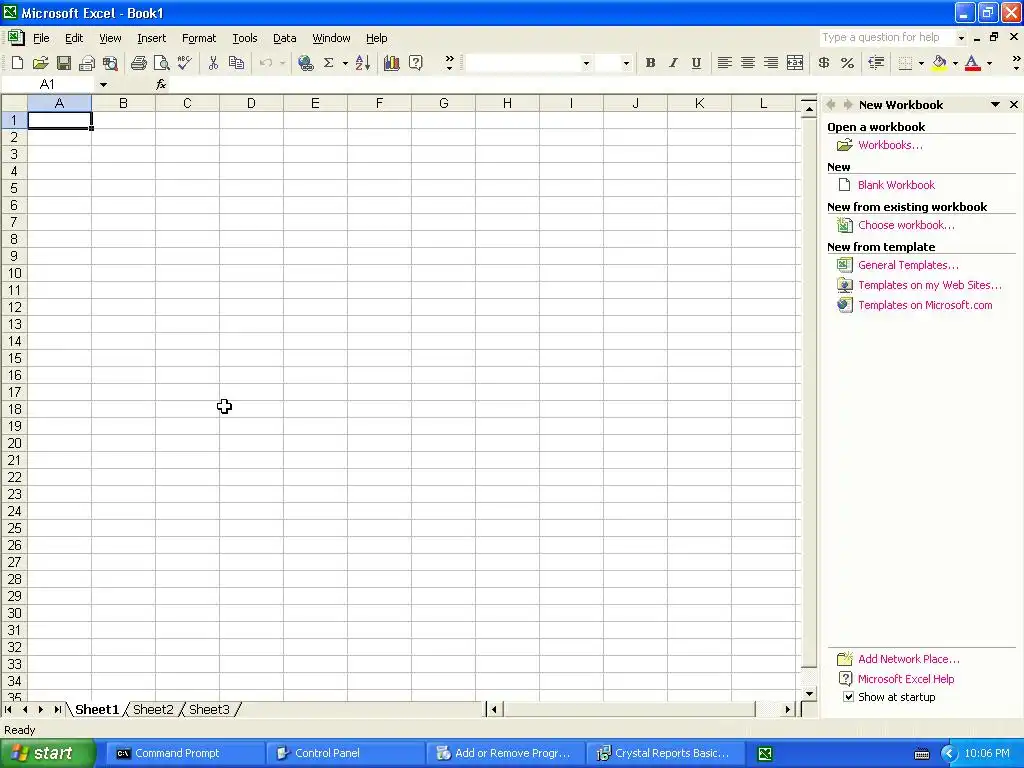Apply Currency style with dollar icon
The width and height of the screenshot is (1024, 768).
coord(824,63)
